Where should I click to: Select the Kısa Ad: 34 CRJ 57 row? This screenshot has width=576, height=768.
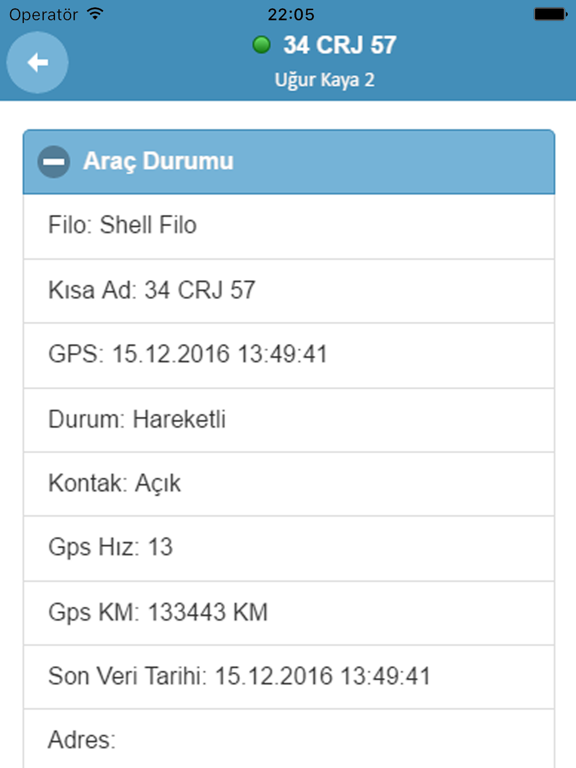(x=289, y=291)
